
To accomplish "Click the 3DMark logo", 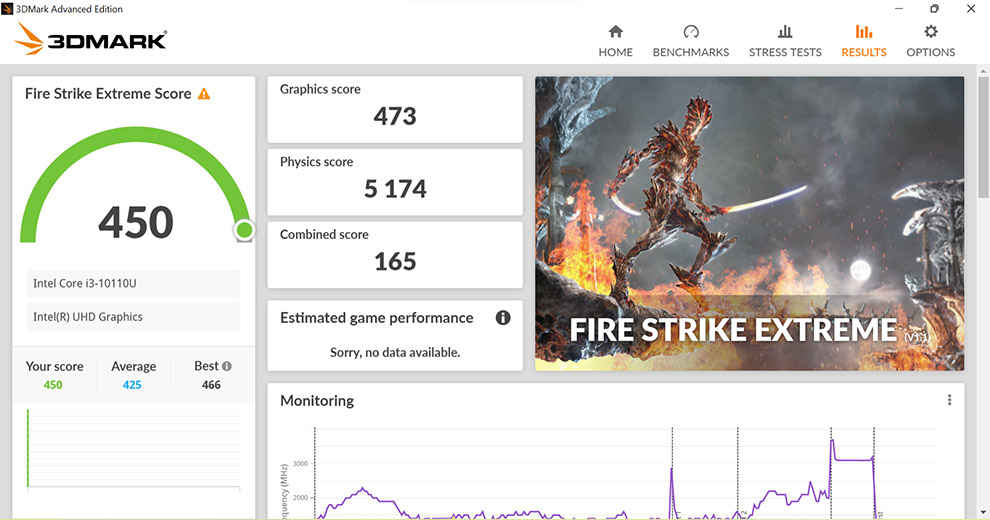I will [91, 39].
